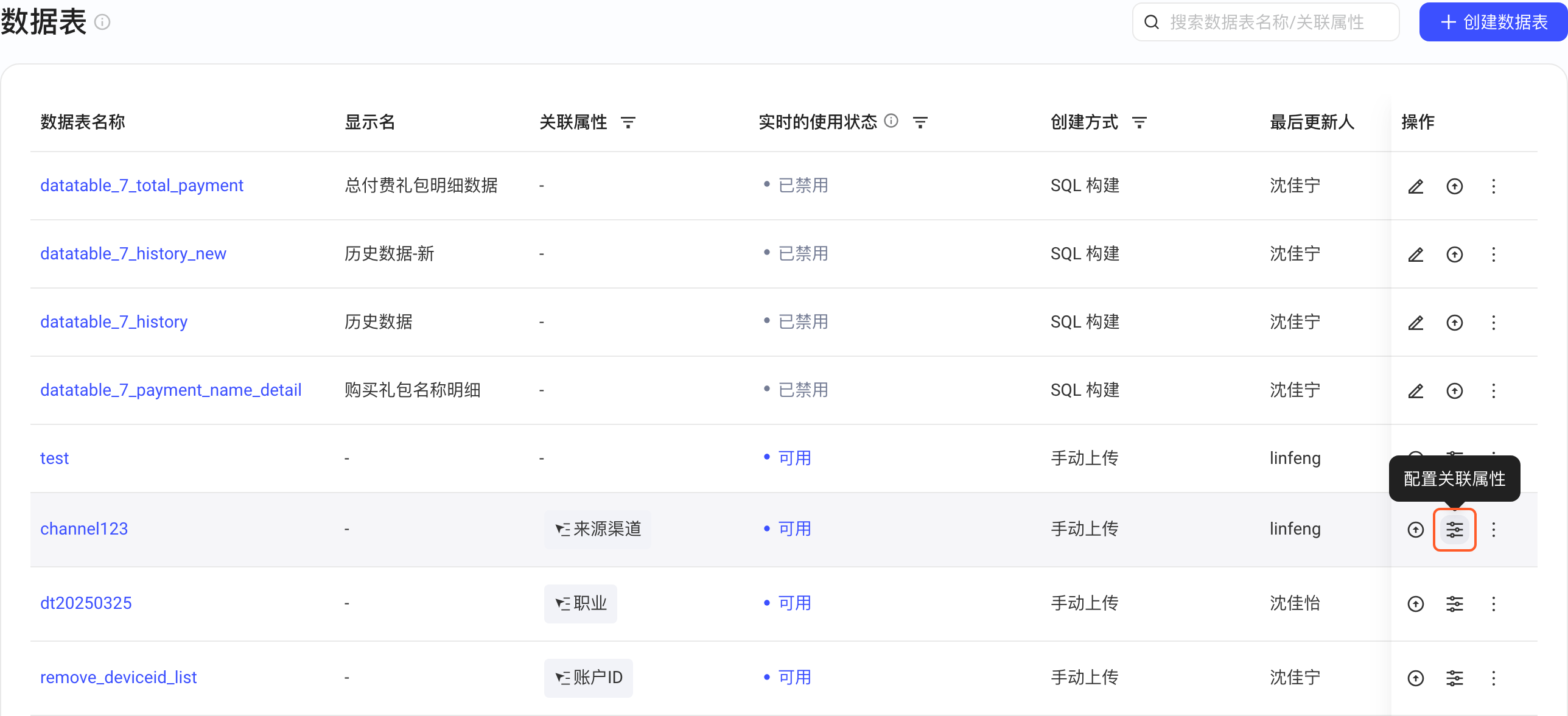
Task: Click the 职业 attribute tag
Action: (x=581, y=603)
